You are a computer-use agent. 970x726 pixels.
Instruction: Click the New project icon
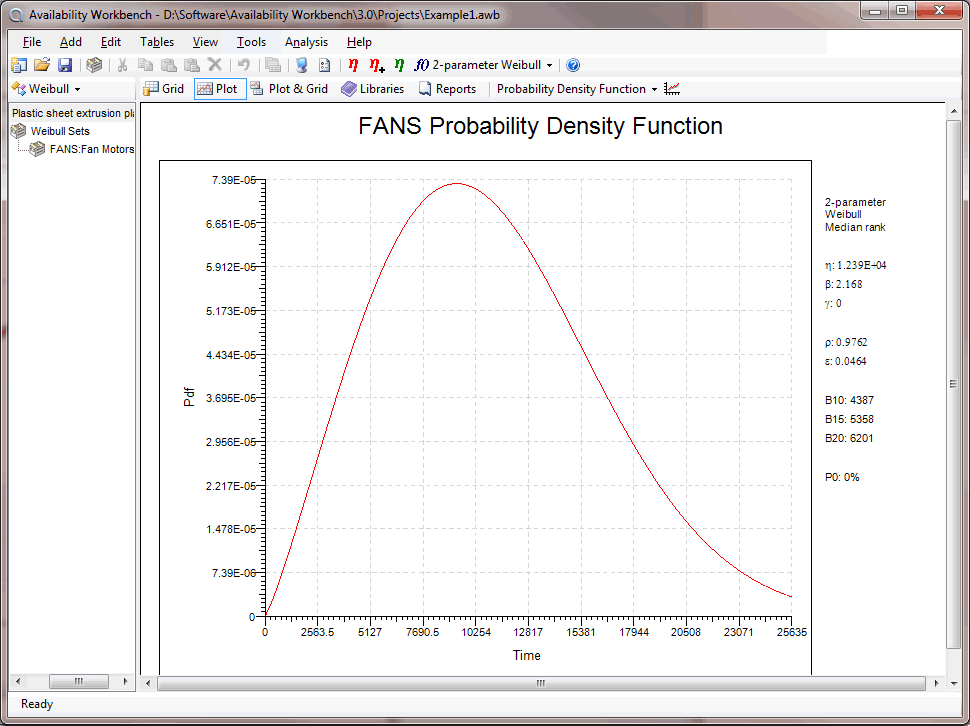(x=19, y=65)
